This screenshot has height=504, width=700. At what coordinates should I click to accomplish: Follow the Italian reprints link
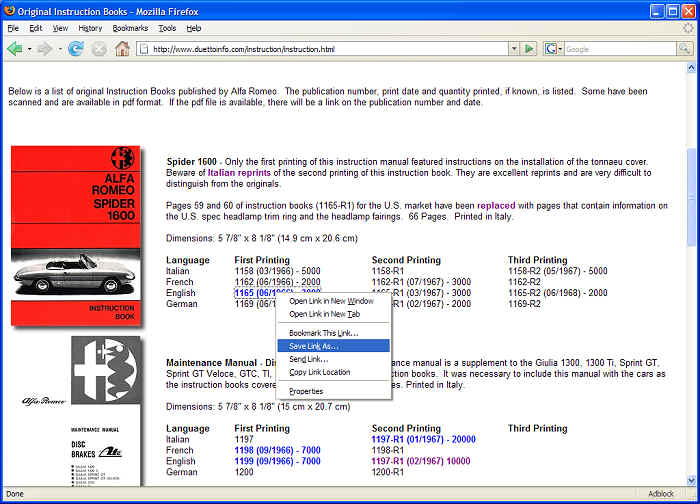click(239, 173)
